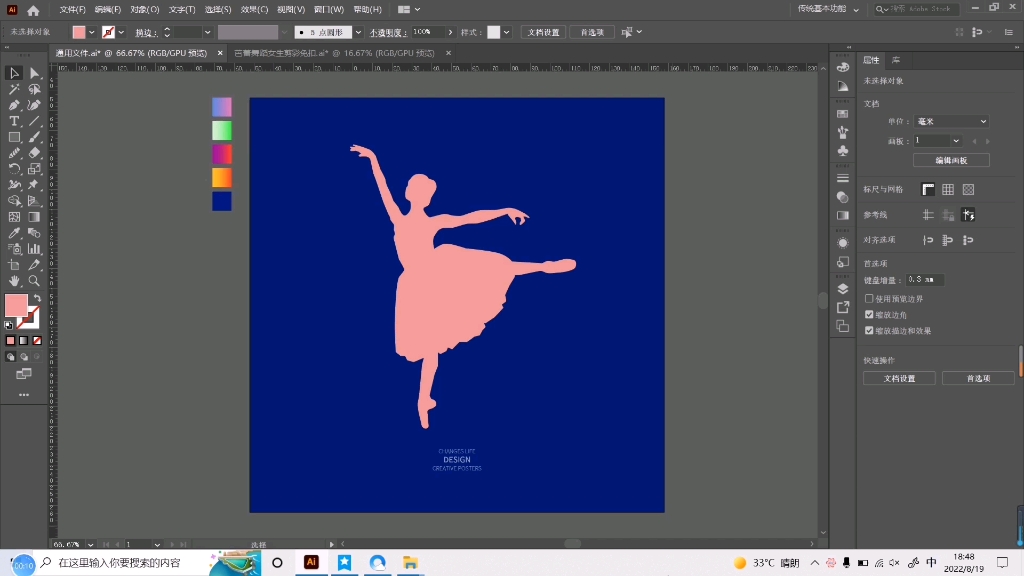The image size is (1024, 576).
Task: Show the grid using the grid icon
Action: pos(948,189)
